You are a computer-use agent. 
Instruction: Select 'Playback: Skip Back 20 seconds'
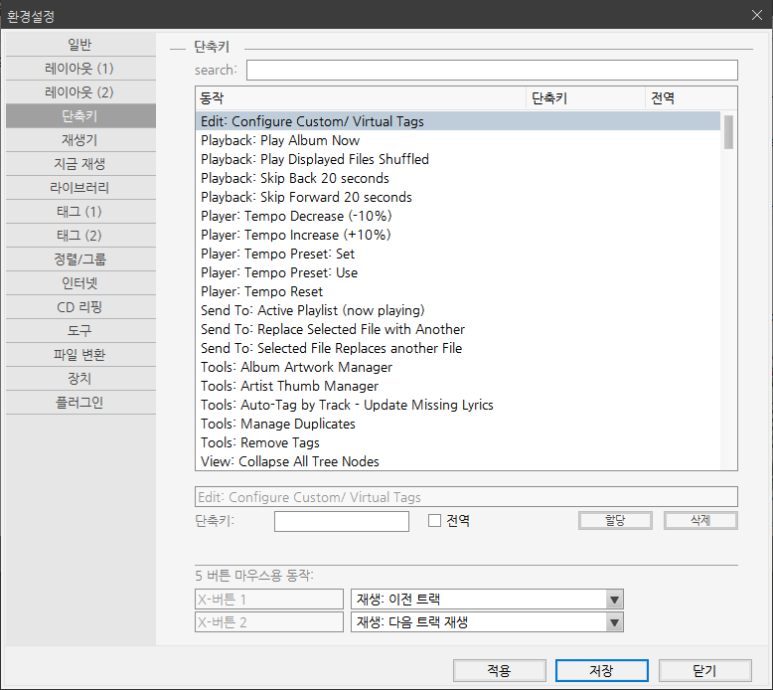pyautogui.click(x=458, y=178)
